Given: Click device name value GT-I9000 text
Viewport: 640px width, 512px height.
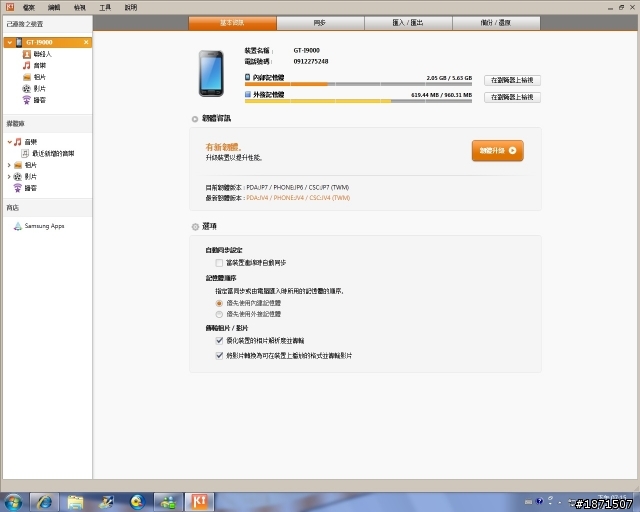Looking at the screenshot, I should 307,50.
